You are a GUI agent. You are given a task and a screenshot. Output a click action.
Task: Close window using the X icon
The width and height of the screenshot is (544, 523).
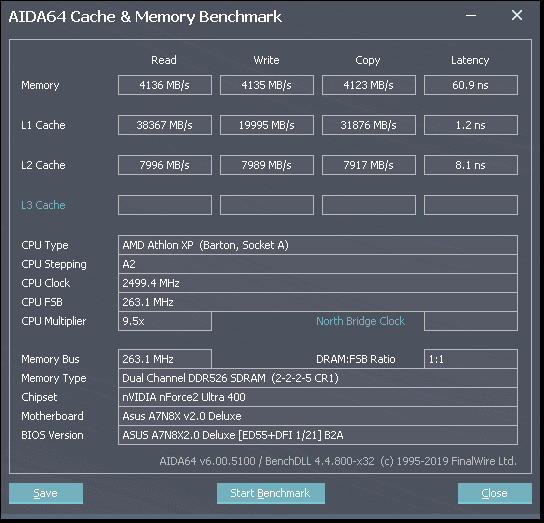(517, 15)
